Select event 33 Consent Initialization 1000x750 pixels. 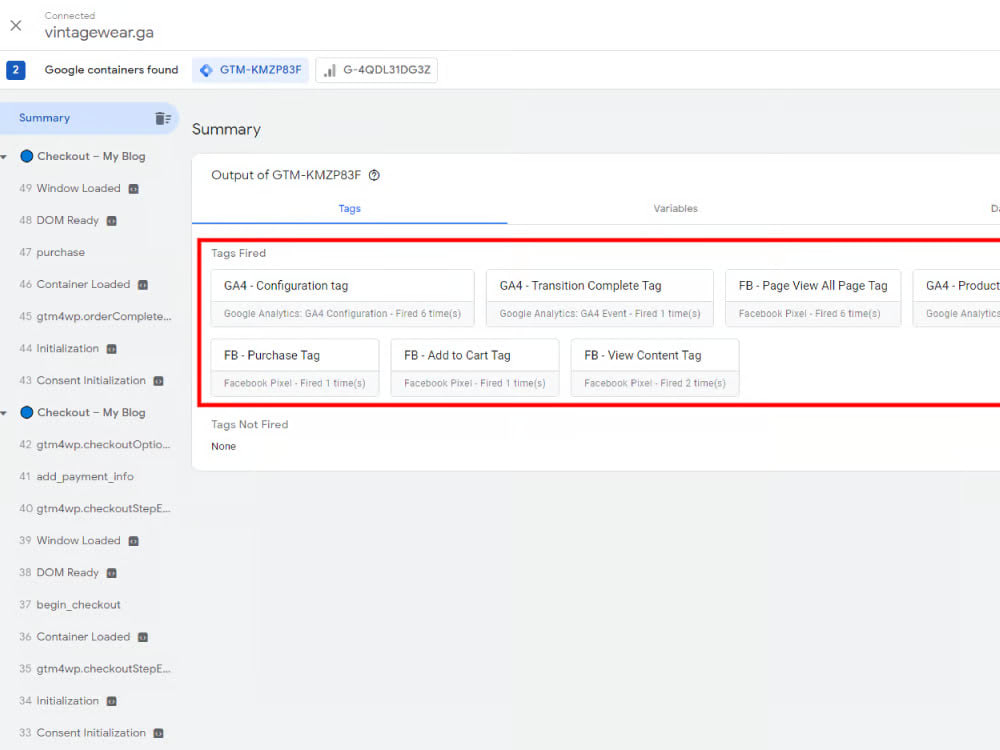click(89, 733)
